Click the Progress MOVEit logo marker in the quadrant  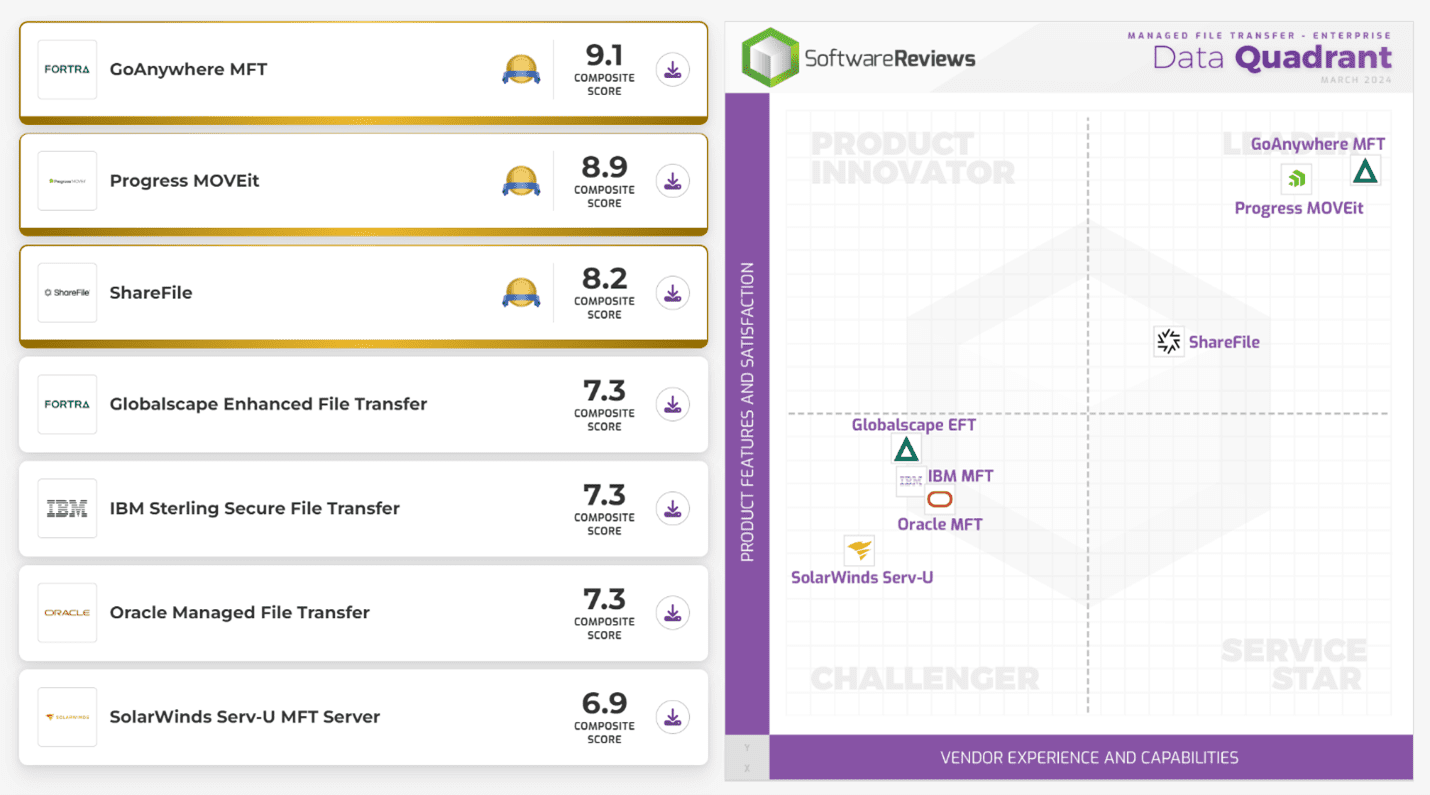(x=1296, y=177)
